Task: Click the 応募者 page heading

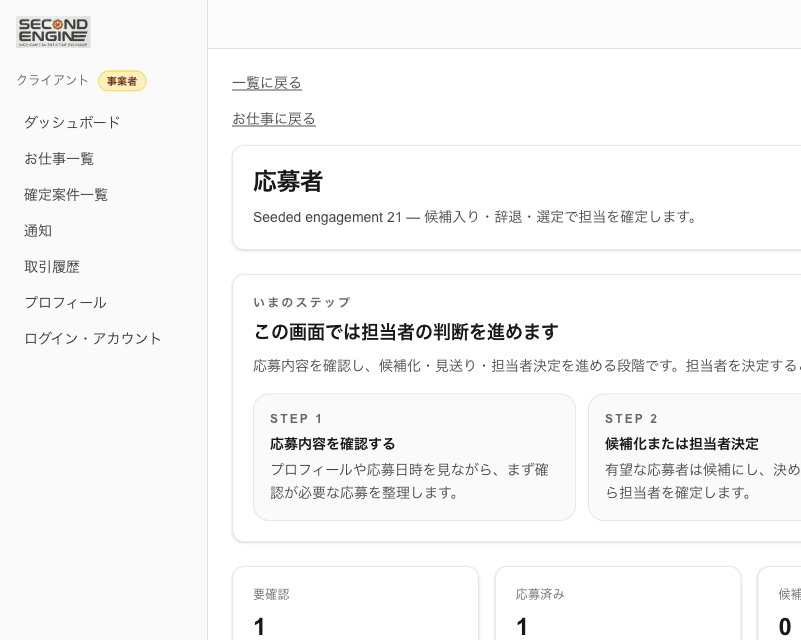Action: point(288,182)
